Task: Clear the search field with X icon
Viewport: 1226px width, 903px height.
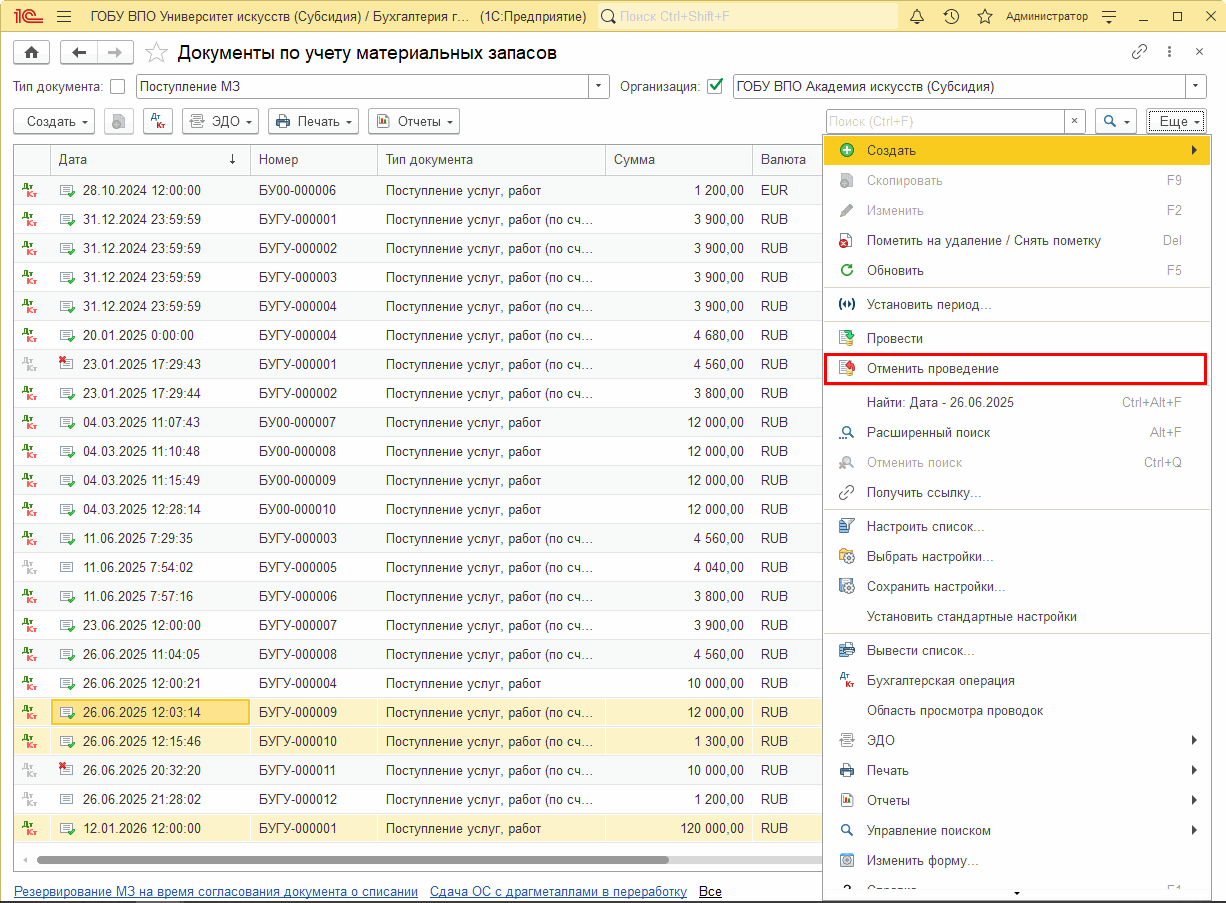Action: click(x=1075, y=121)
